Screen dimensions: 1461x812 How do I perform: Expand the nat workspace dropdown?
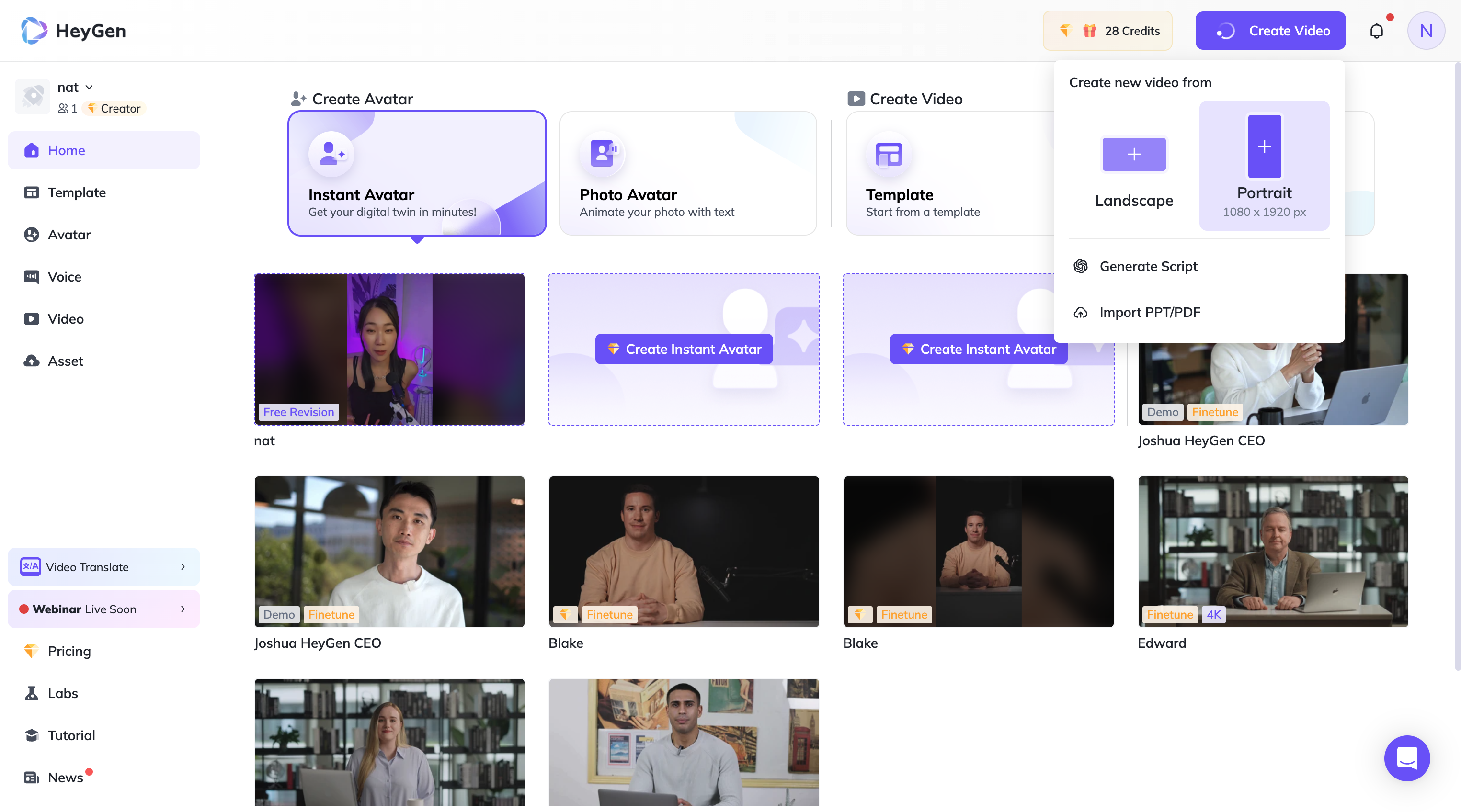pyautogui.click(x=89, y=87)
